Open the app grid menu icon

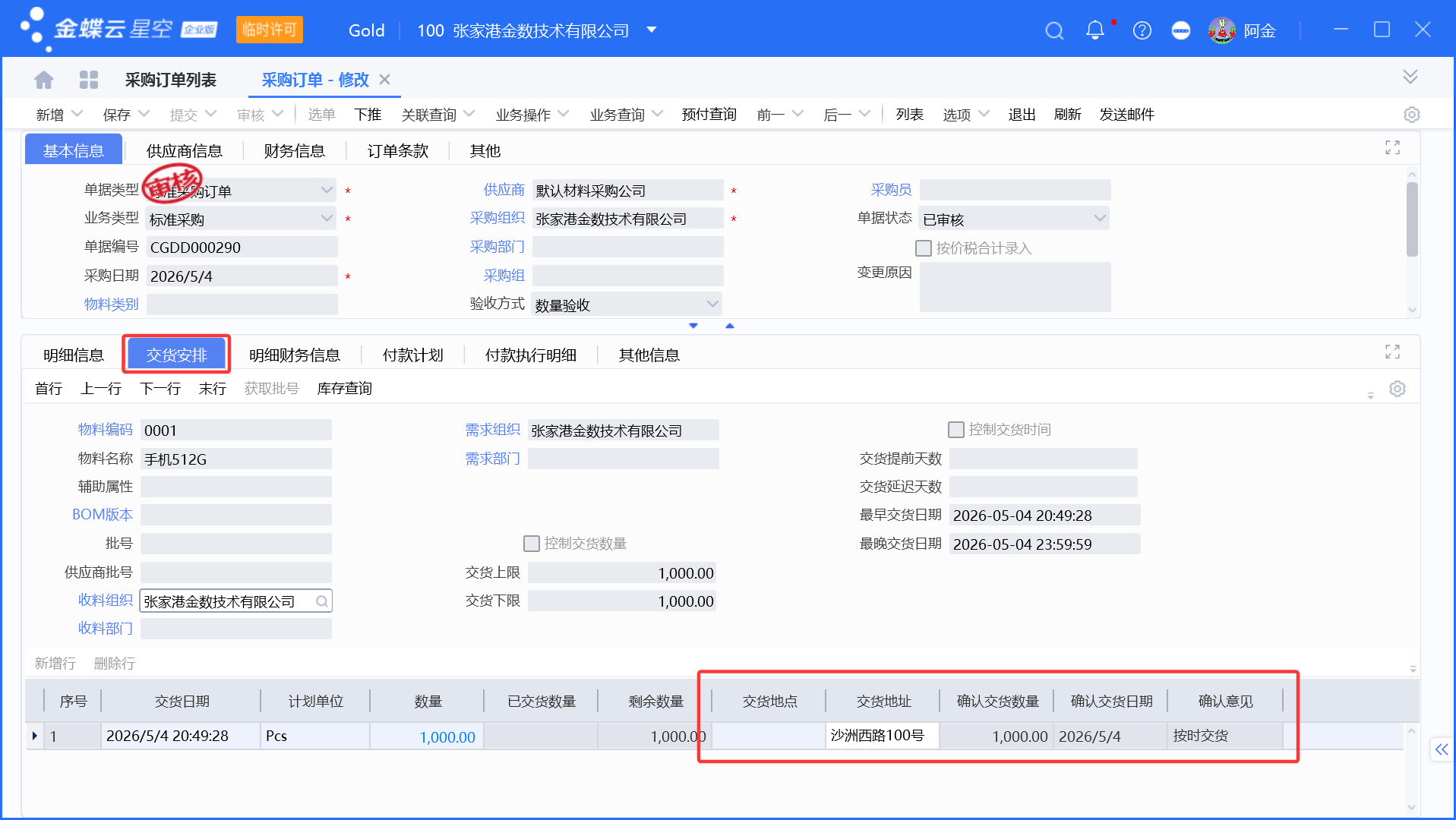pyautogui.click(x=89, y=80)
